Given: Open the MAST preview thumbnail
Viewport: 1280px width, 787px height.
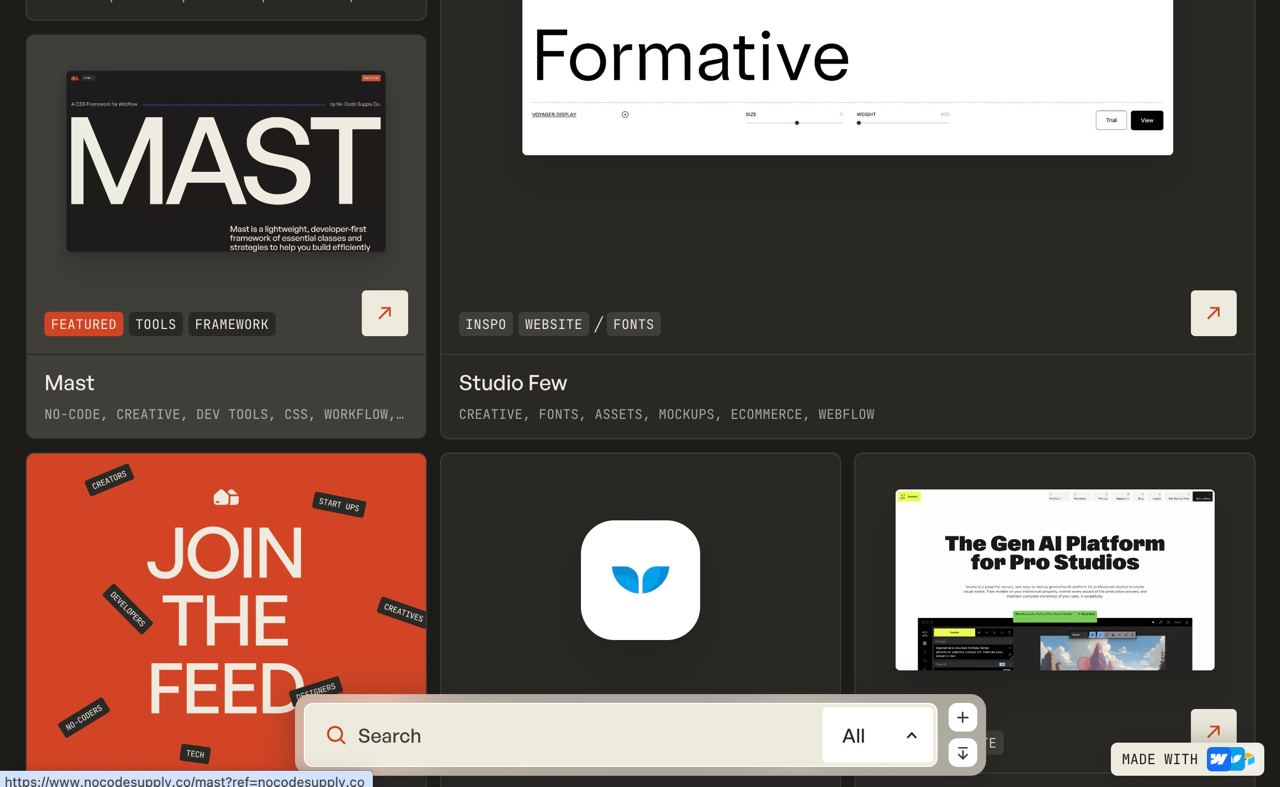Looking at the screenshot, I should point(226,161).
